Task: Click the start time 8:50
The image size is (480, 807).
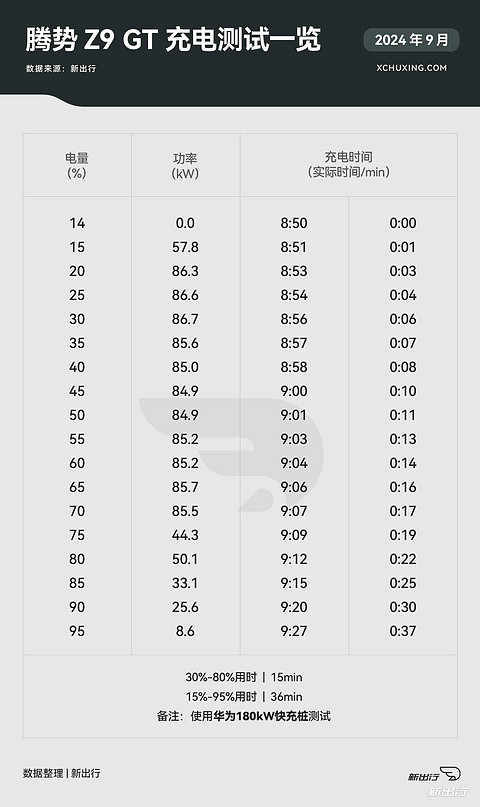Action: [294, 223]
